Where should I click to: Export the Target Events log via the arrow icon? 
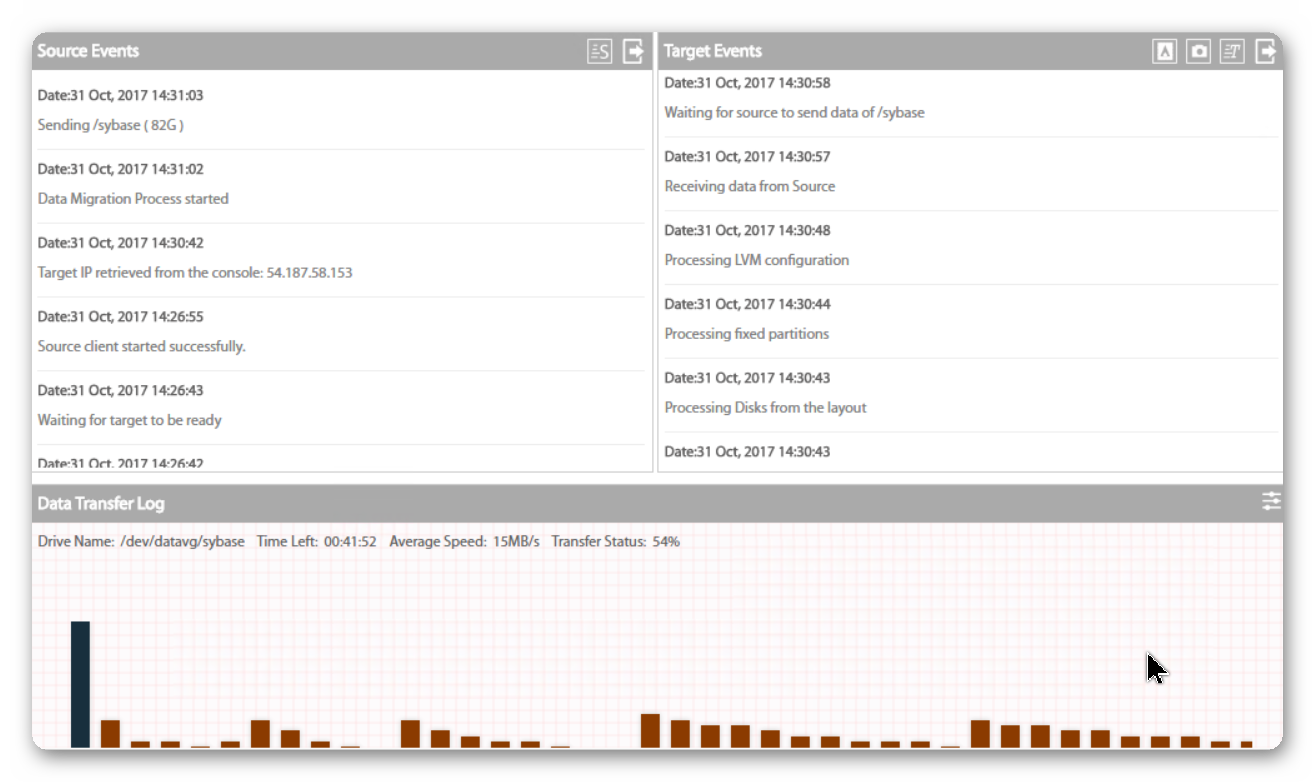[1267, 50]
